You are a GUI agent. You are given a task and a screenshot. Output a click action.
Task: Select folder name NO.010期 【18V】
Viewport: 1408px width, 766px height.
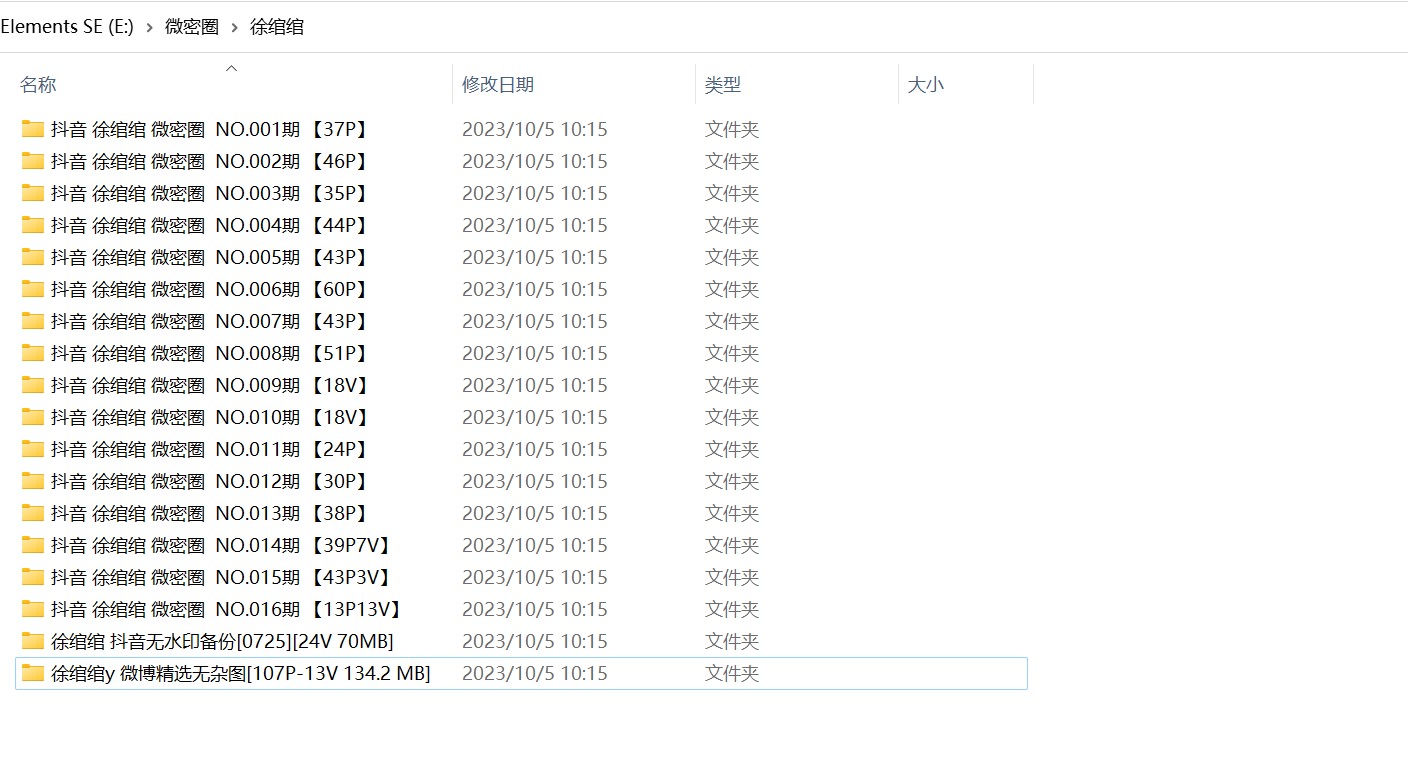coord(210,417)
